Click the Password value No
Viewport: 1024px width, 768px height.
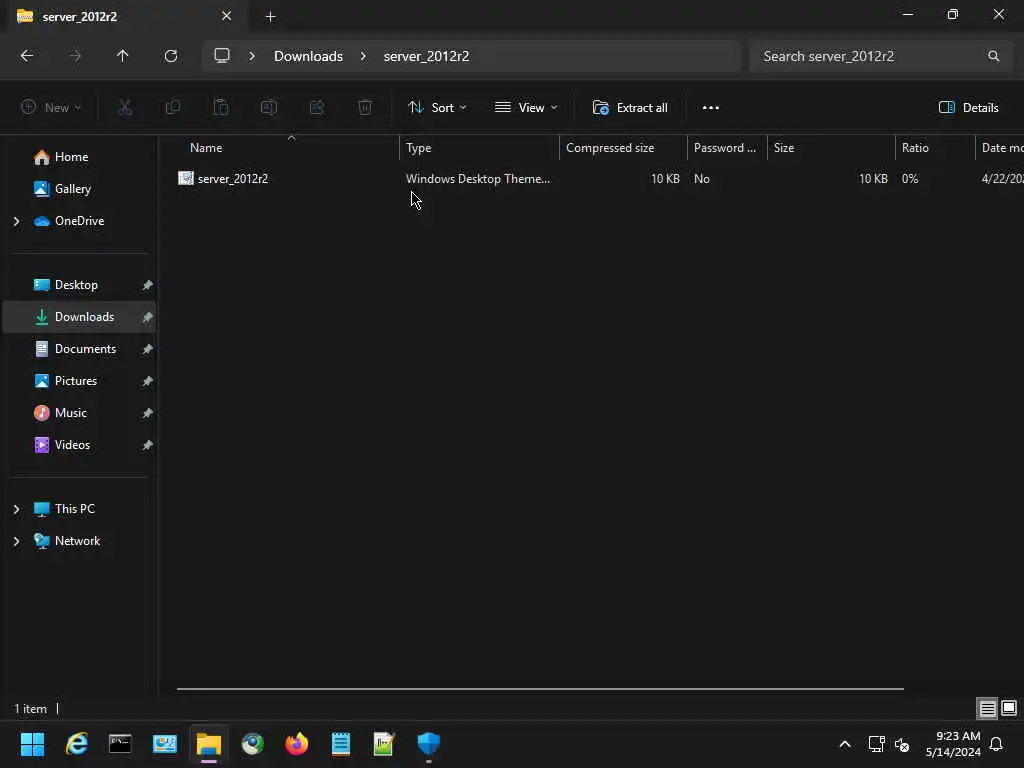coord(701,178)
